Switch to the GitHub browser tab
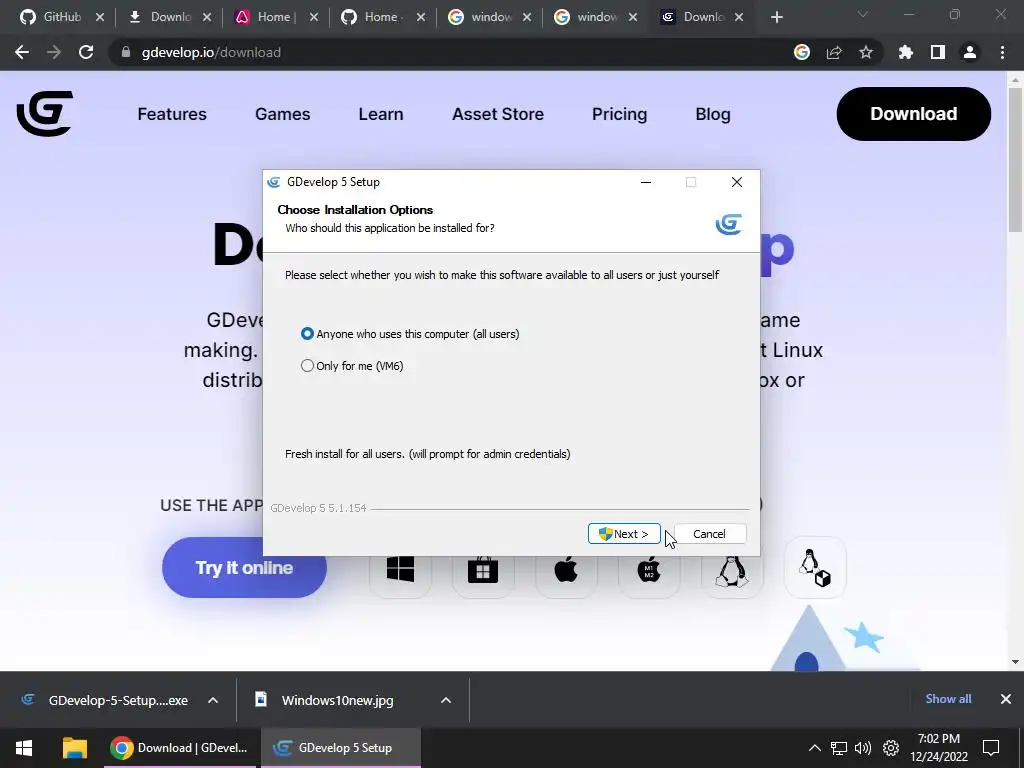The height and width of the screenshot is (768, 1024). (x=55, y=17)
